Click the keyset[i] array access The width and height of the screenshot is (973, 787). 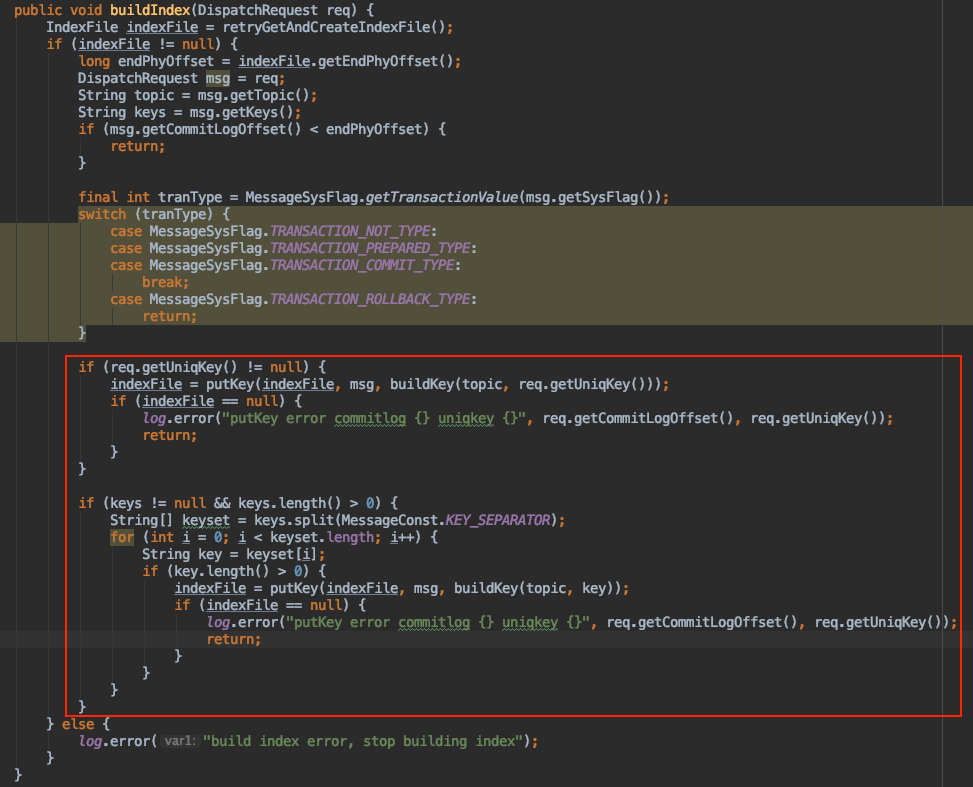281,554
